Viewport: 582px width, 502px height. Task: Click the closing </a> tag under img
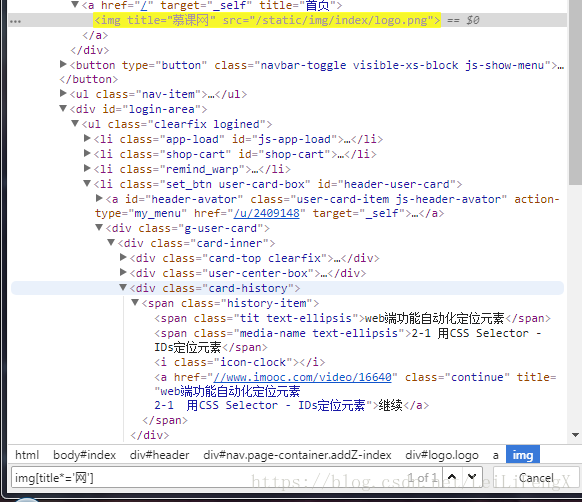[x=95, y=35]
